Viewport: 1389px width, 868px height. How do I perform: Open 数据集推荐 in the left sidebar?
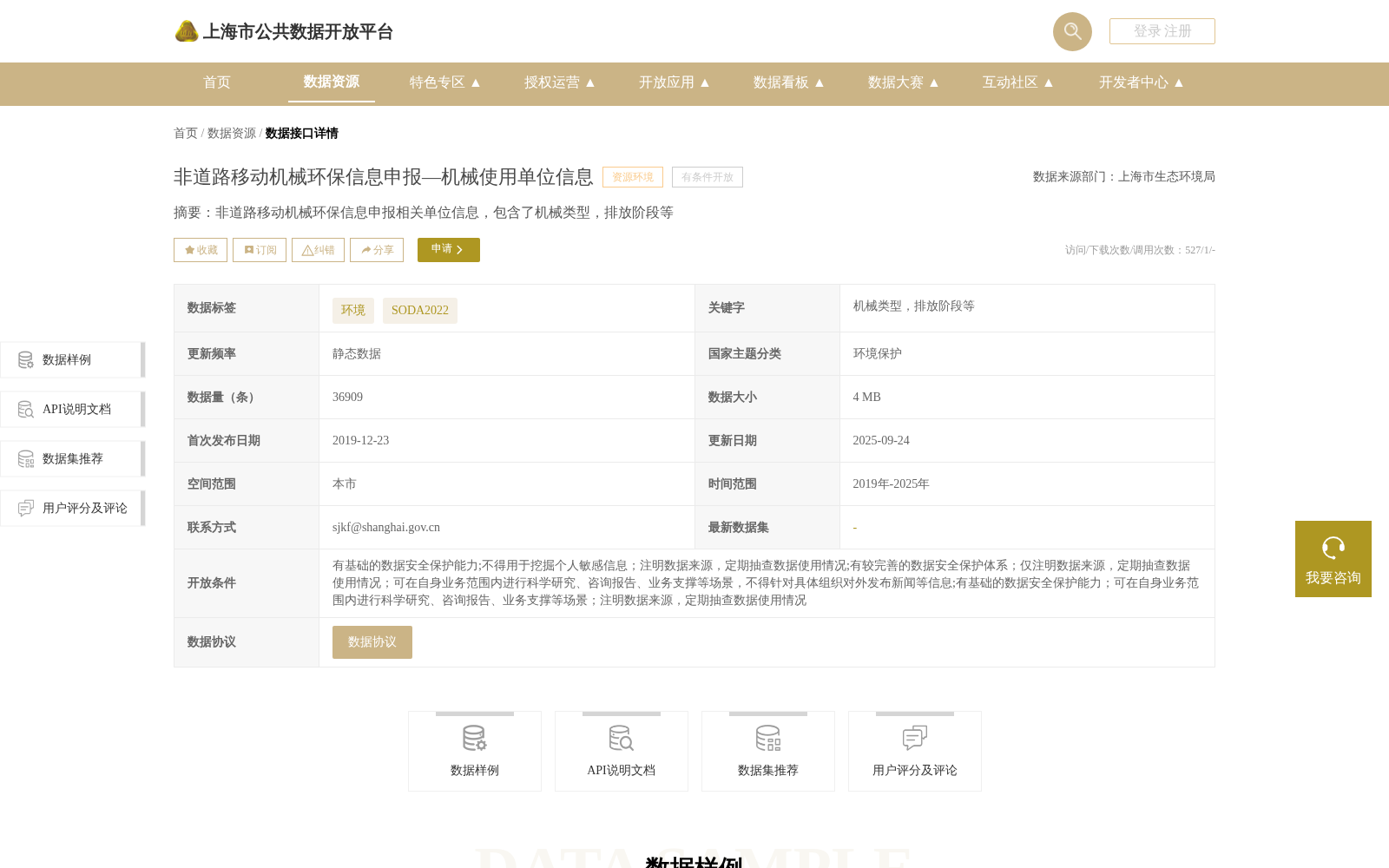tap(73, 459)
